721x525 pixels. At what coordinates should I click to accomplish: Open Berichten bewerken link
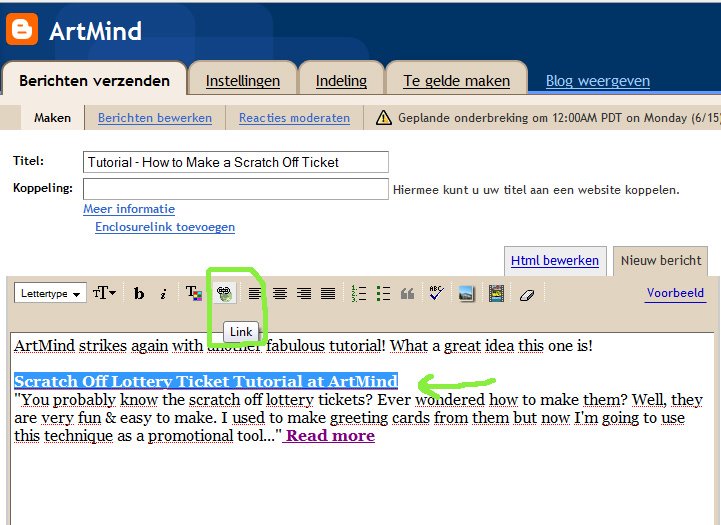pos(155,118)
